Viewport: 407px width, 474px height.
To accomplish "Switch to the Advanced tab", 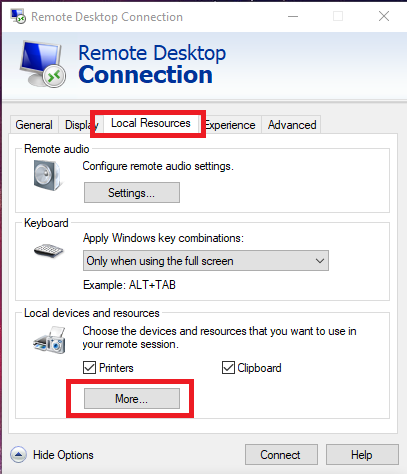I will 292,125.
